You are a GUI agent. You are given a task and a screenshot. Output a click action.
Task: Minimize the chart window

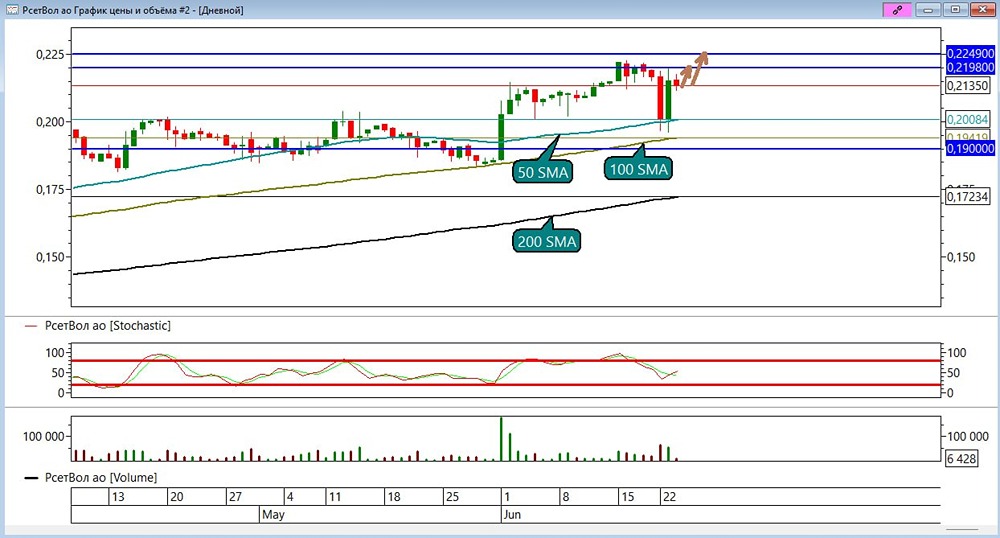coord(928,10)
